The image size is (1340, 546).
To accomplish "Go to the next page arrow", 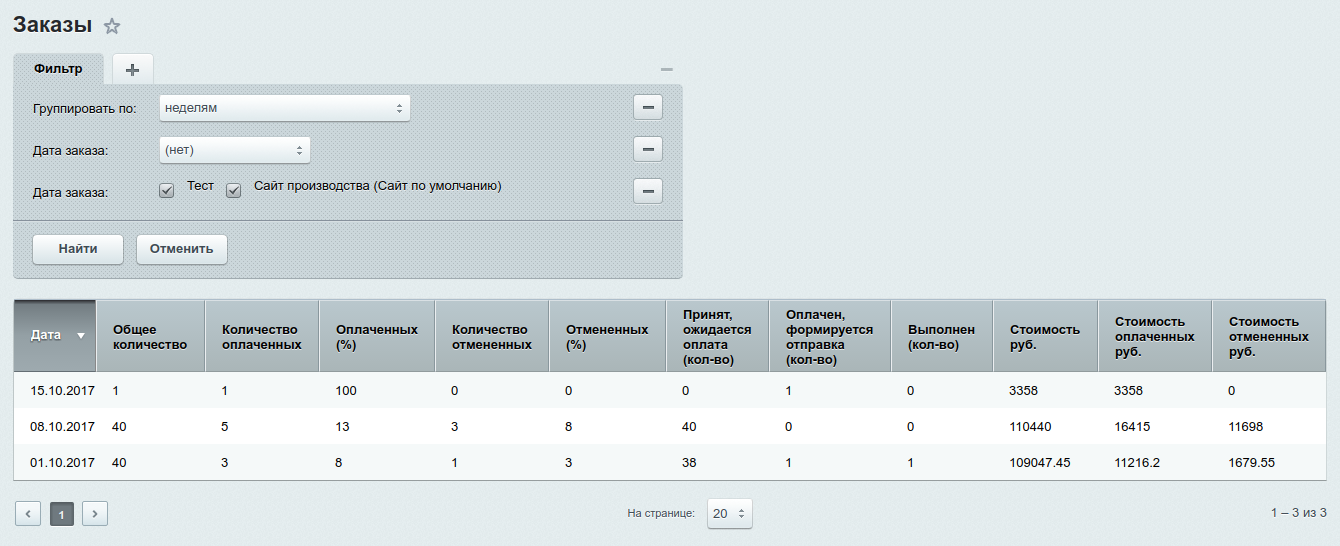I will [x=95, y=514].
